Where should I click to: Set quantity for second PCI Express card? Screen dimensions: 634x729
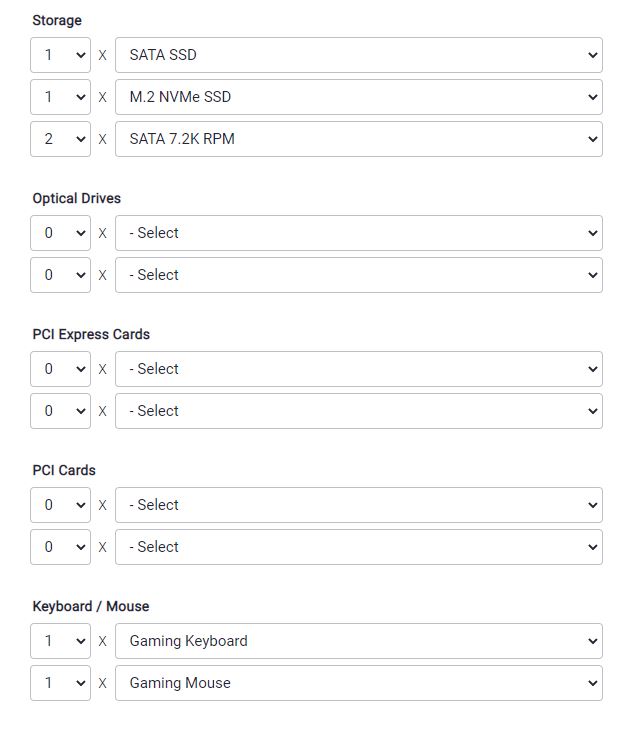pos(60,411)
